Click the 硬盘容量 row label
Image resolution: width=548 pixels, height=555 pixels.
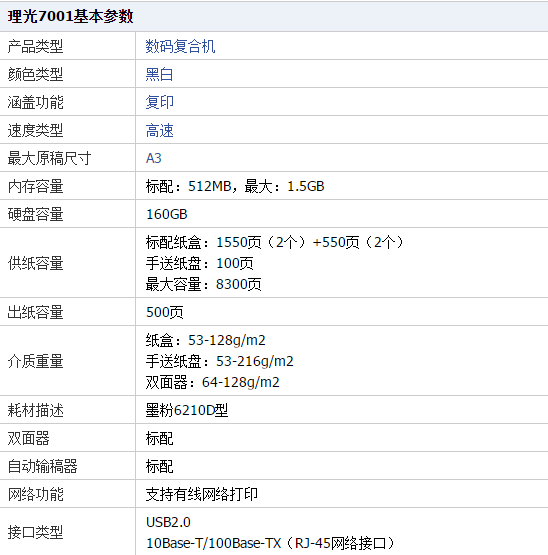click(x=35, y=214)
